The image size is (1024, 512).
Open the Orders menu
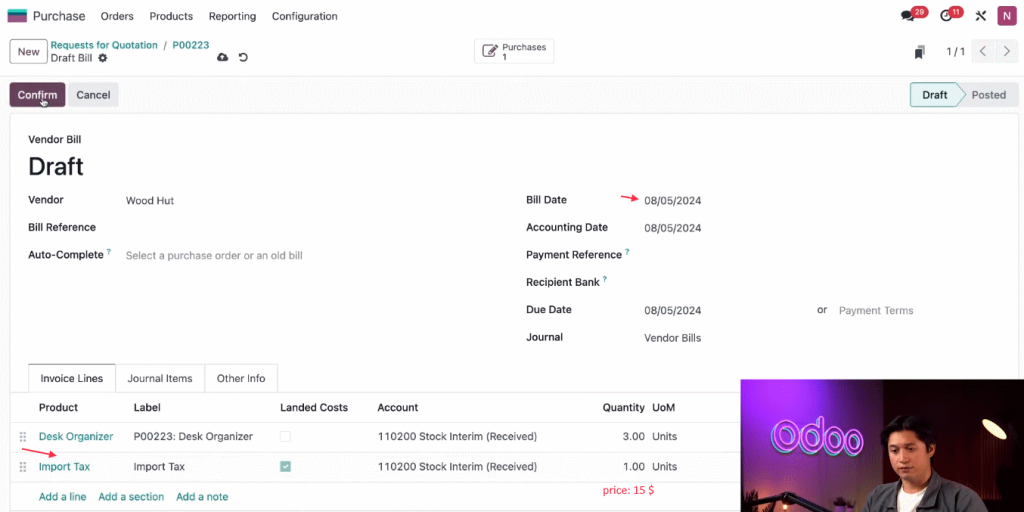pos(117,16)
